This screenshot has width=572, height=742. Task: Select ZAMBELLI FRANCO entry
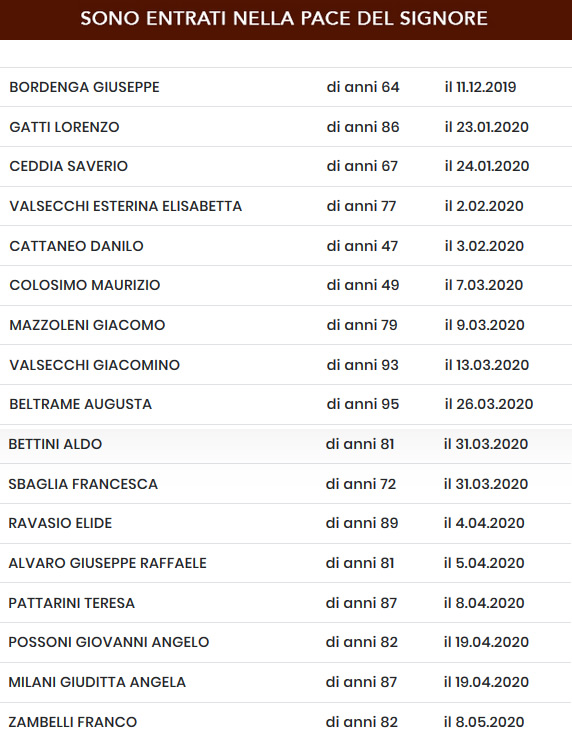point(73,722)
